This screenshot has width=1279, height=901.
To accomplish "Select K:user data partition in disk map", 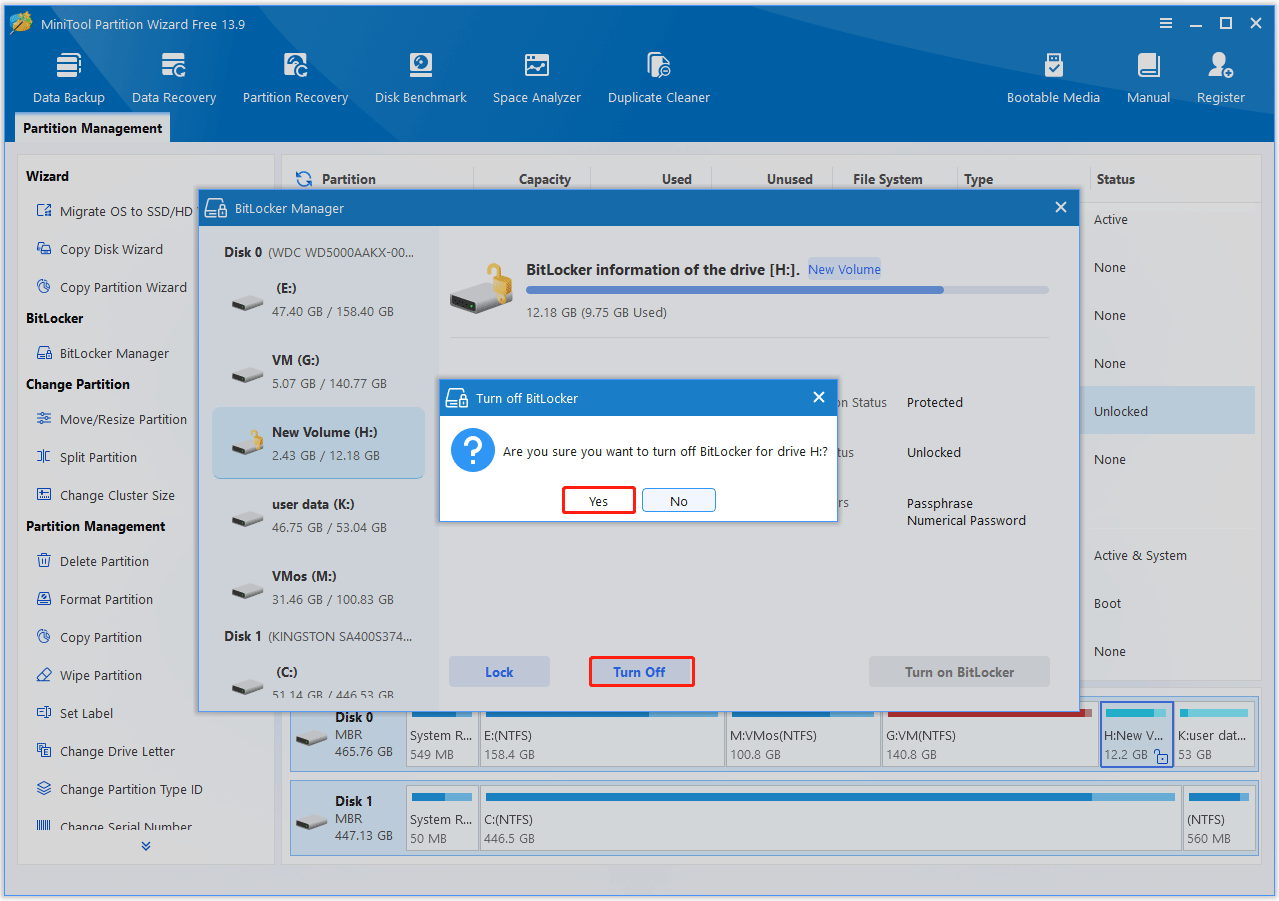I will pos(1214,735).
